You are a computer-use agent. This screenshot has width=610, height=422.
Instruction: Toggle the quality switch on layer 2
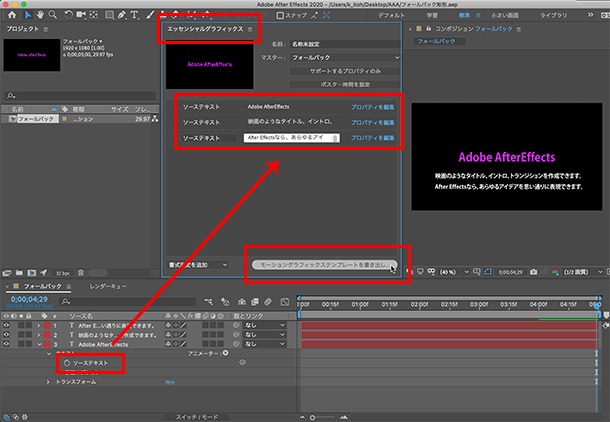click(183, 334)
